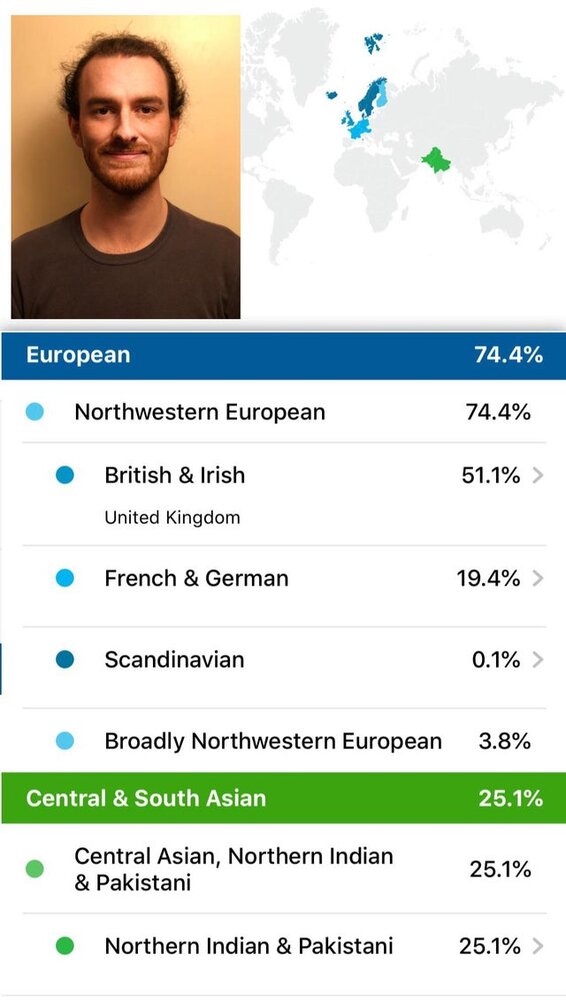Tap the British & Irish row label
The width and height of the screenshot is (566, 1000).
175,475
